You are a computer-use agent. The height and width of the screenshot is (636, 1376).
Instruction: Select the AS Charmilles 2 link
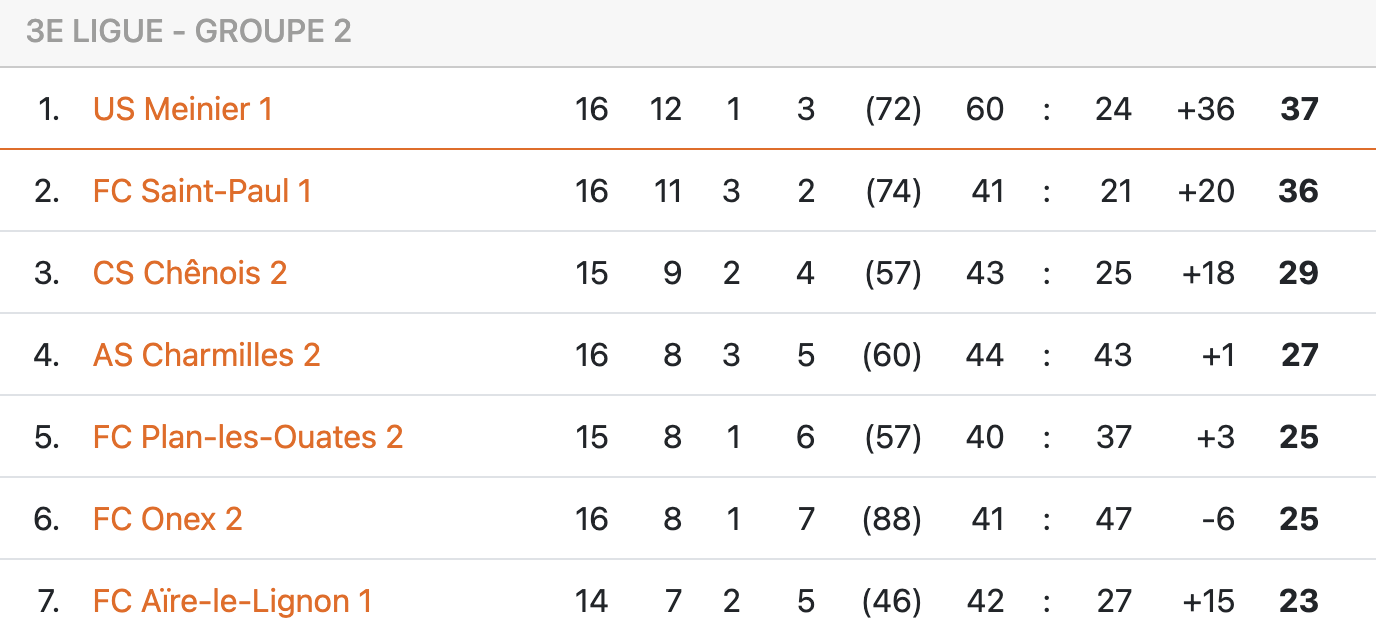click(x=206, y=355)
